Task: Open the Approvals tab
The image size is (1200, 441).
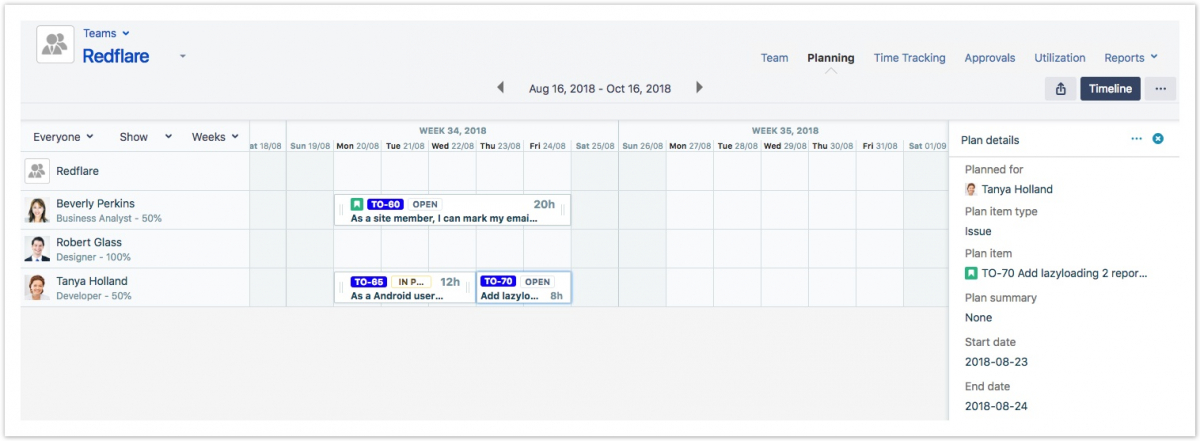Action: click(989, 58)
